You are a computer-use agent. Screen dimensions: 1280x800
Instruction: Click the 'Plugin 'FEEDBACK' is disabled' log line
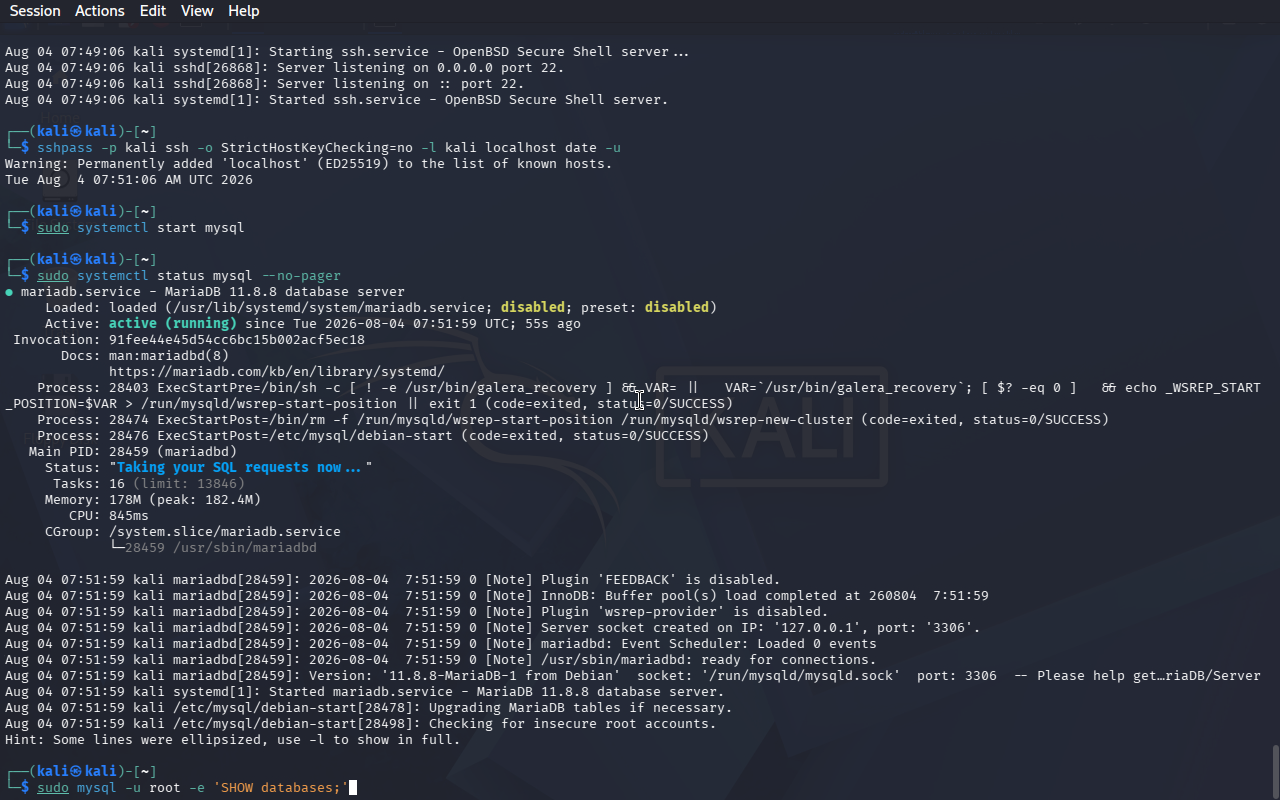(x=393, y=579)
